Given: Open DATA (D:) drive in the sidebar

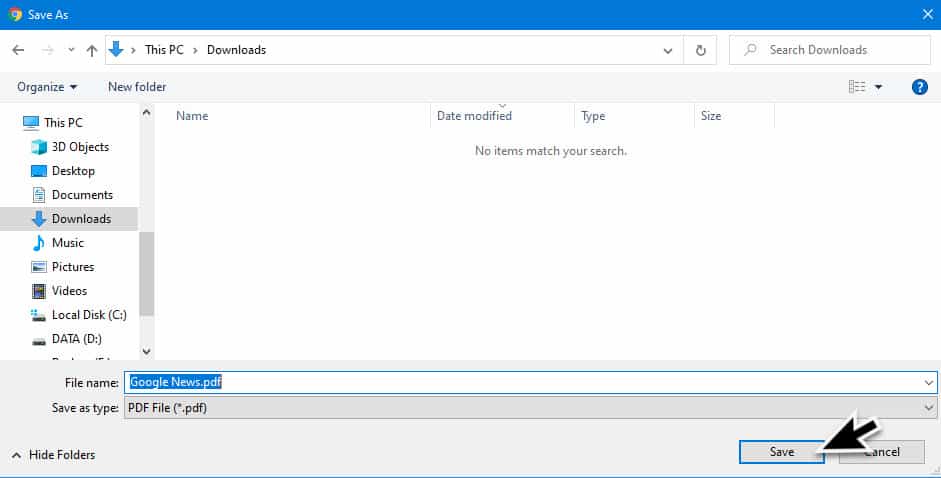Looking at the screenshot, I should [x=77, y=339].
